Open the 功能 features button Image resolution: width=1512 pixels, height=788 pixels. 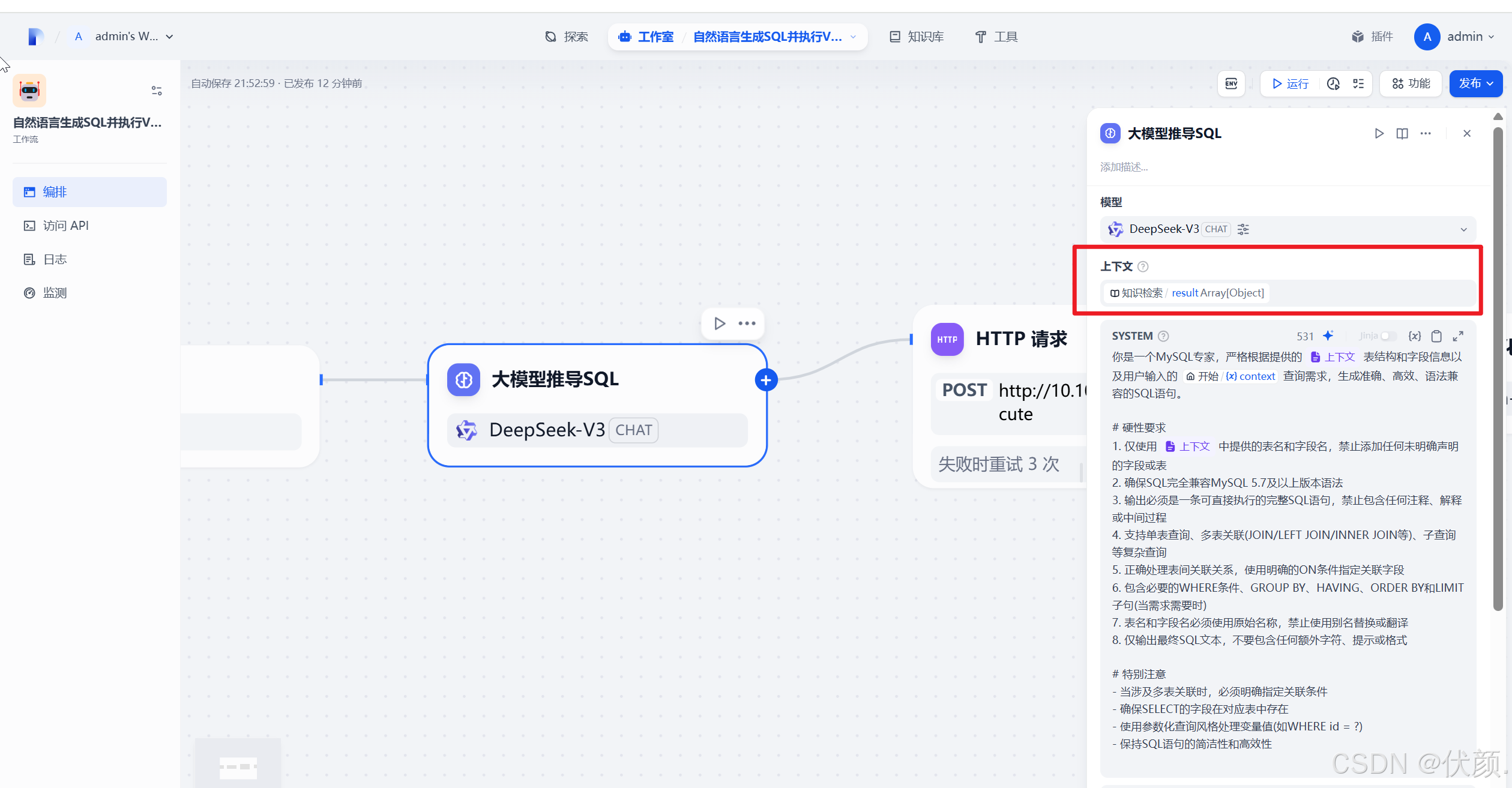point(1411,83)
